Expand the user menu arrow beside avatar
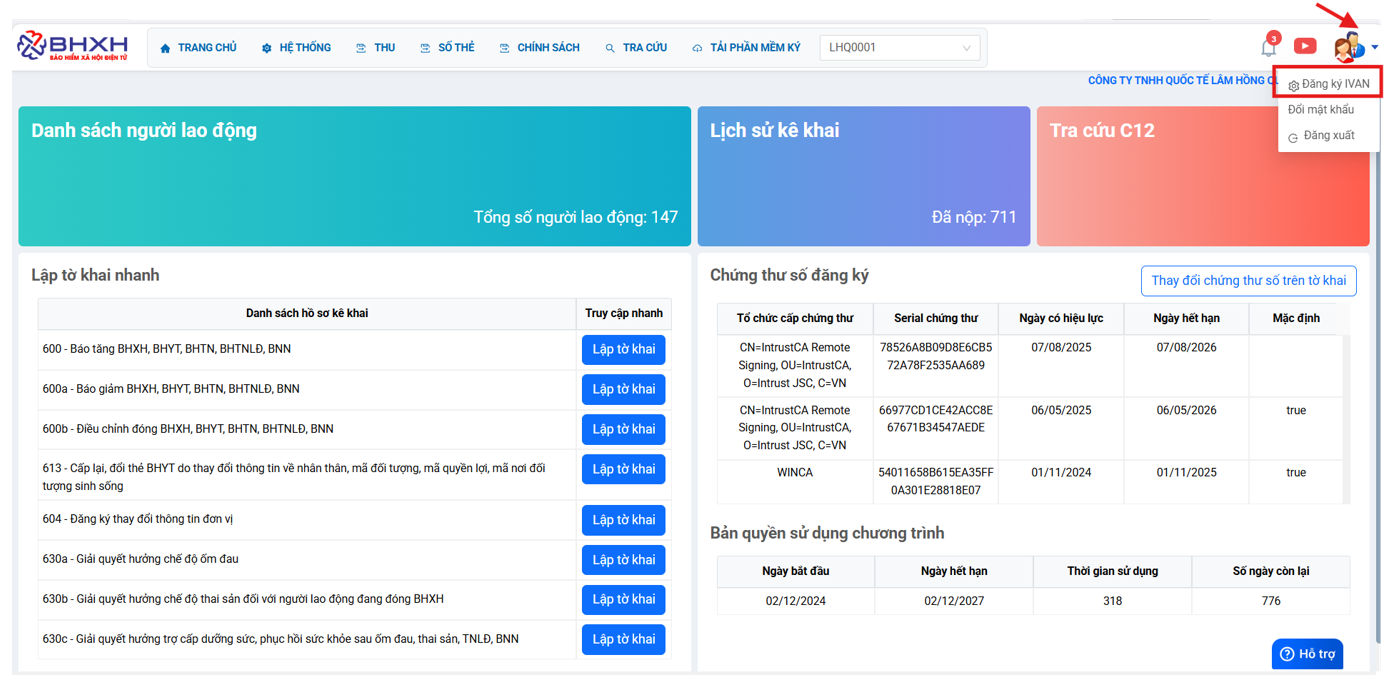Screen dimensions: 1396x688 (x=1375, y=47)
